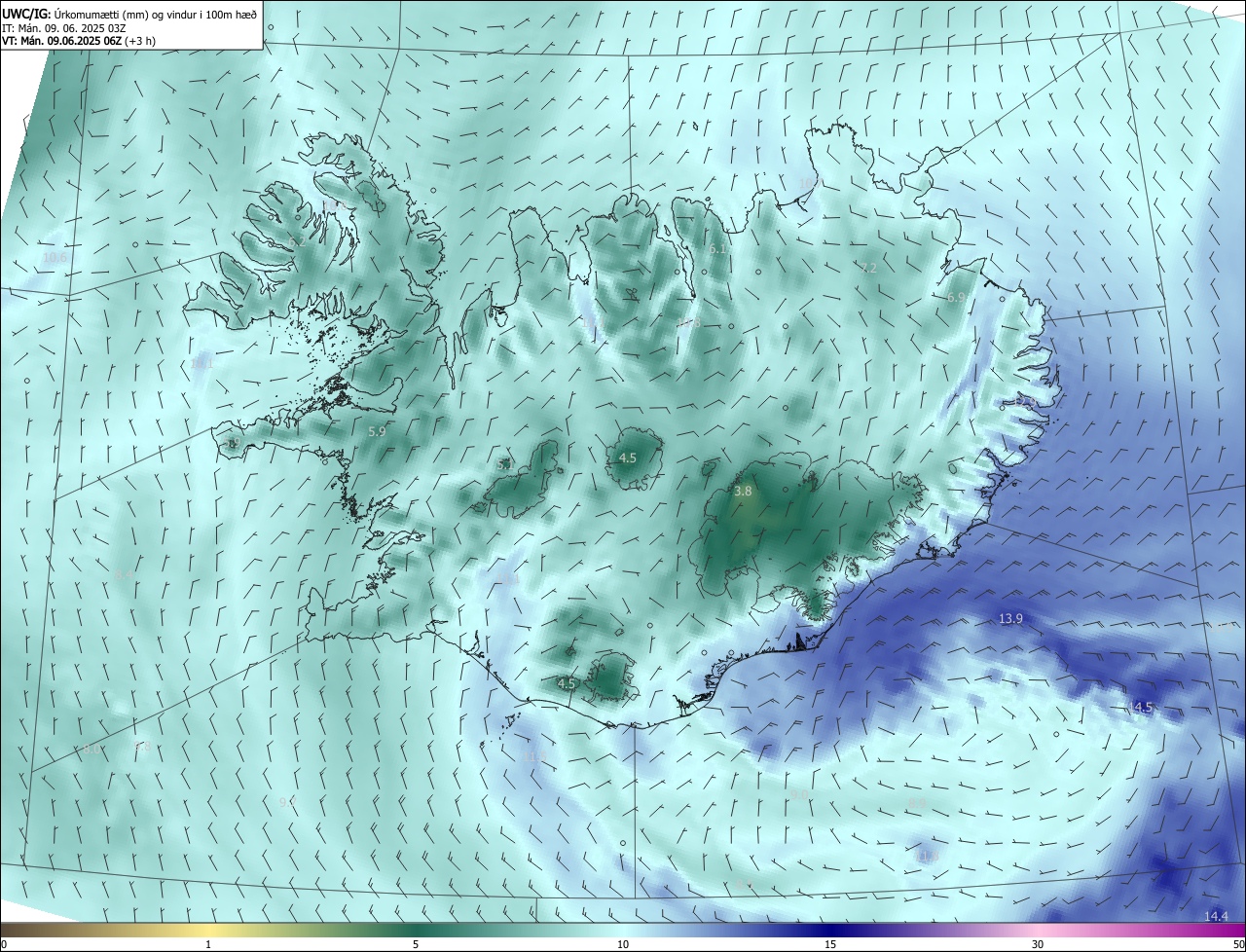
Task: Click the '10' tick on the colour scale
Action: (623, 944)
